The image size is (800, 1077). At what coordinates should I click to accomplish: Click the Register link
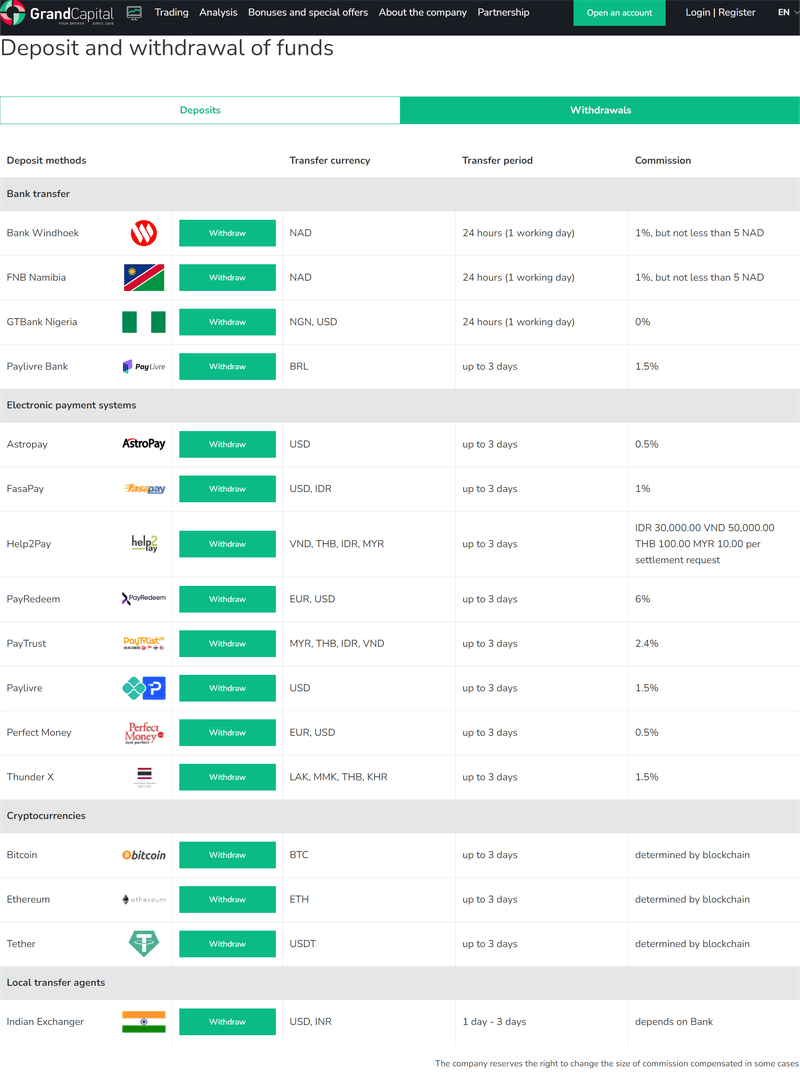point(737,12)
